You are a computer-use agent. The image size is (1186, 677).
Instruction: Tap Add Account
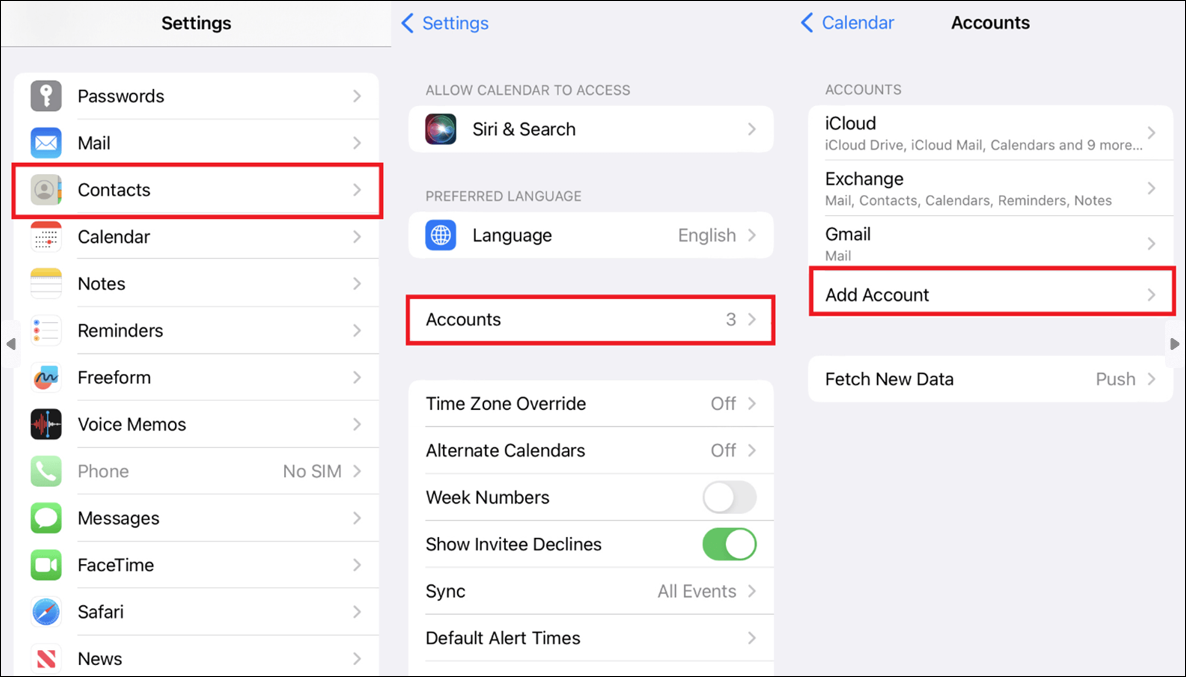click(990, 294)
